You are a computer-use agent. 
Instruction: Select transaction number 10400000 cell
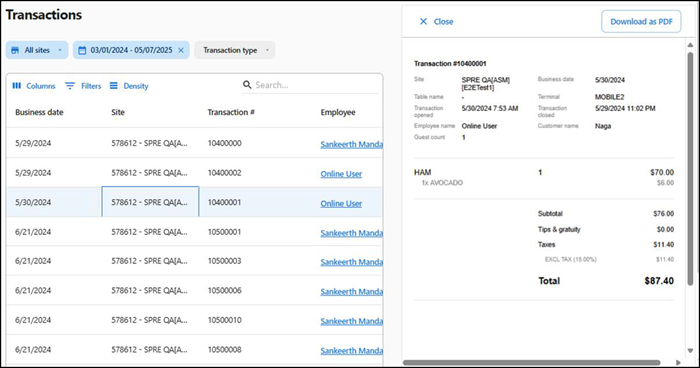[225, 143]
